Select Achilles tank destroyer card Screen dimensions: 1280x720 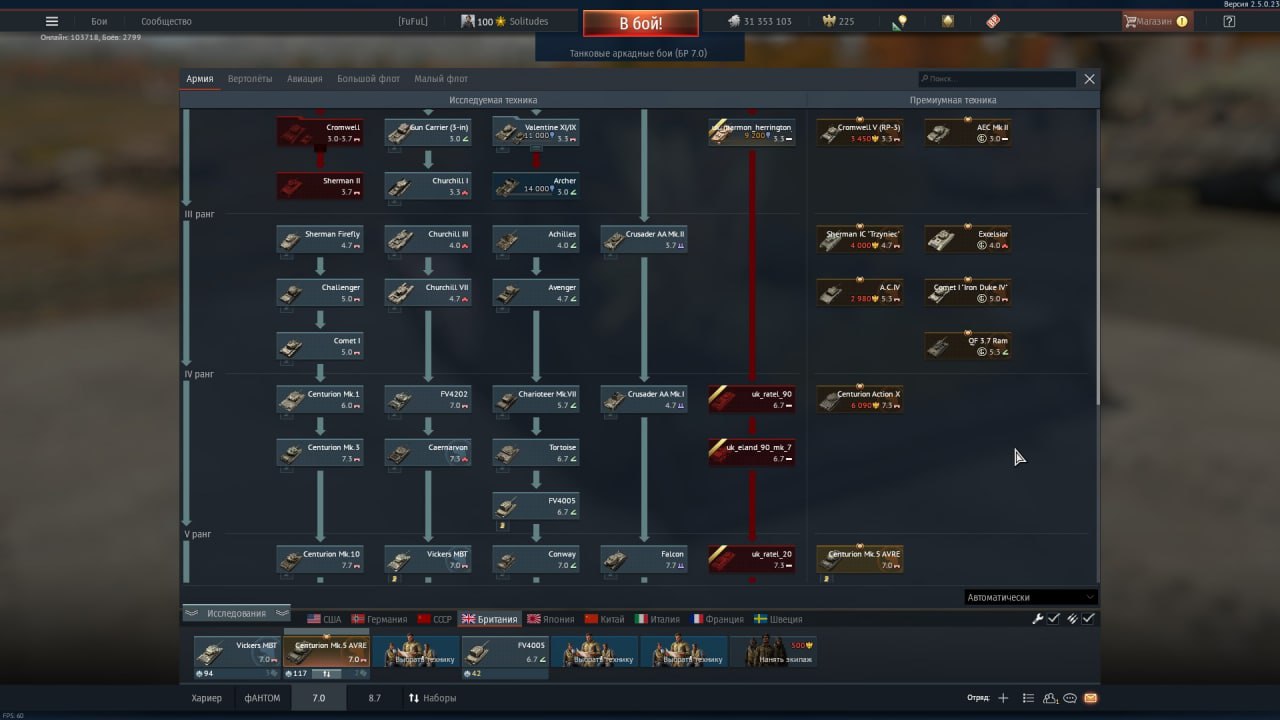pos(536,239)
